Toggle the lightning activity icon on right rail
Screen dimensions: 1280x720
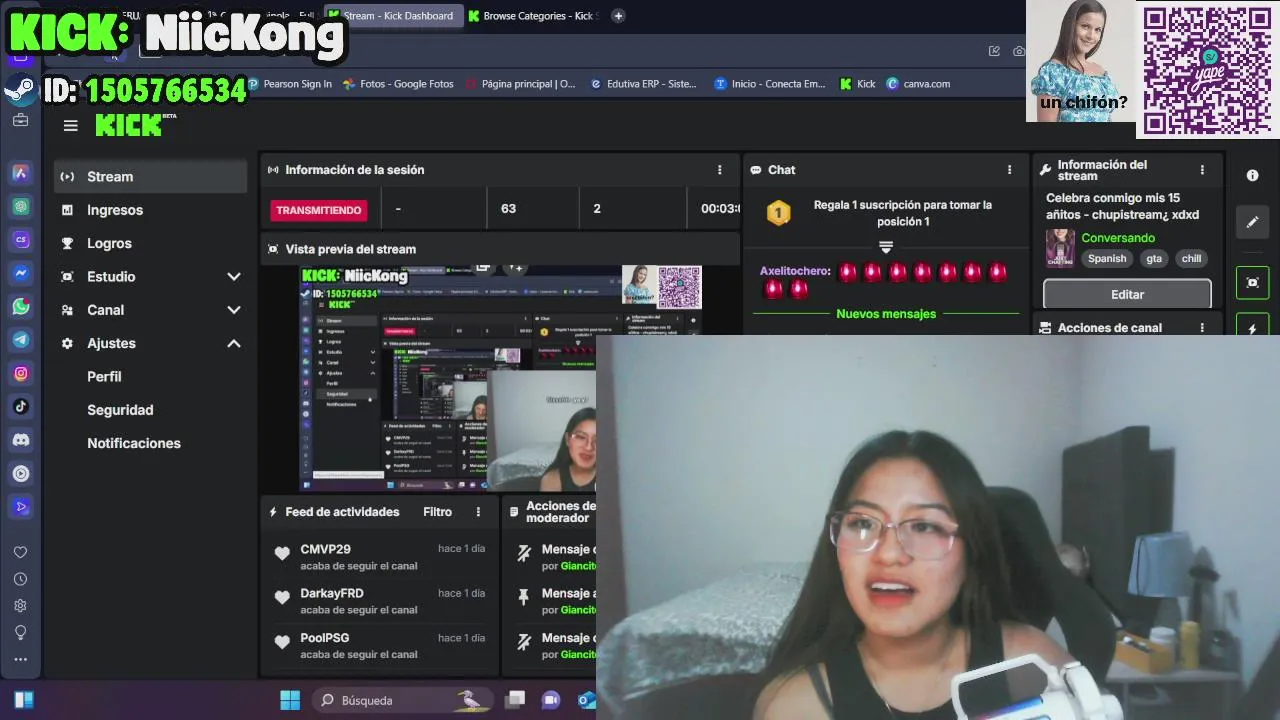tap(1252, 327)
